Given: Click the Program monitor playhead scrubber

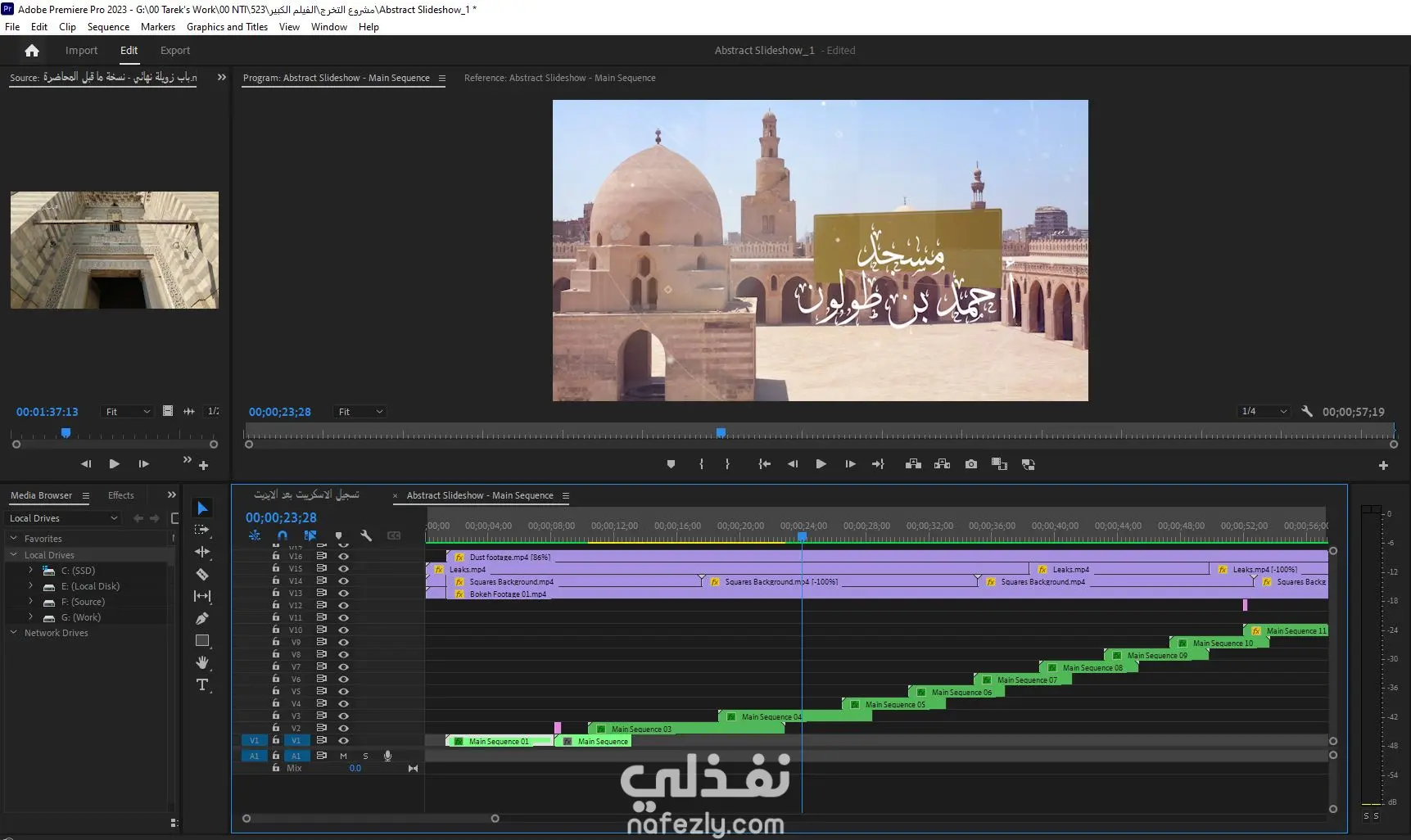Looking at the screenshot, I should 721,432.
